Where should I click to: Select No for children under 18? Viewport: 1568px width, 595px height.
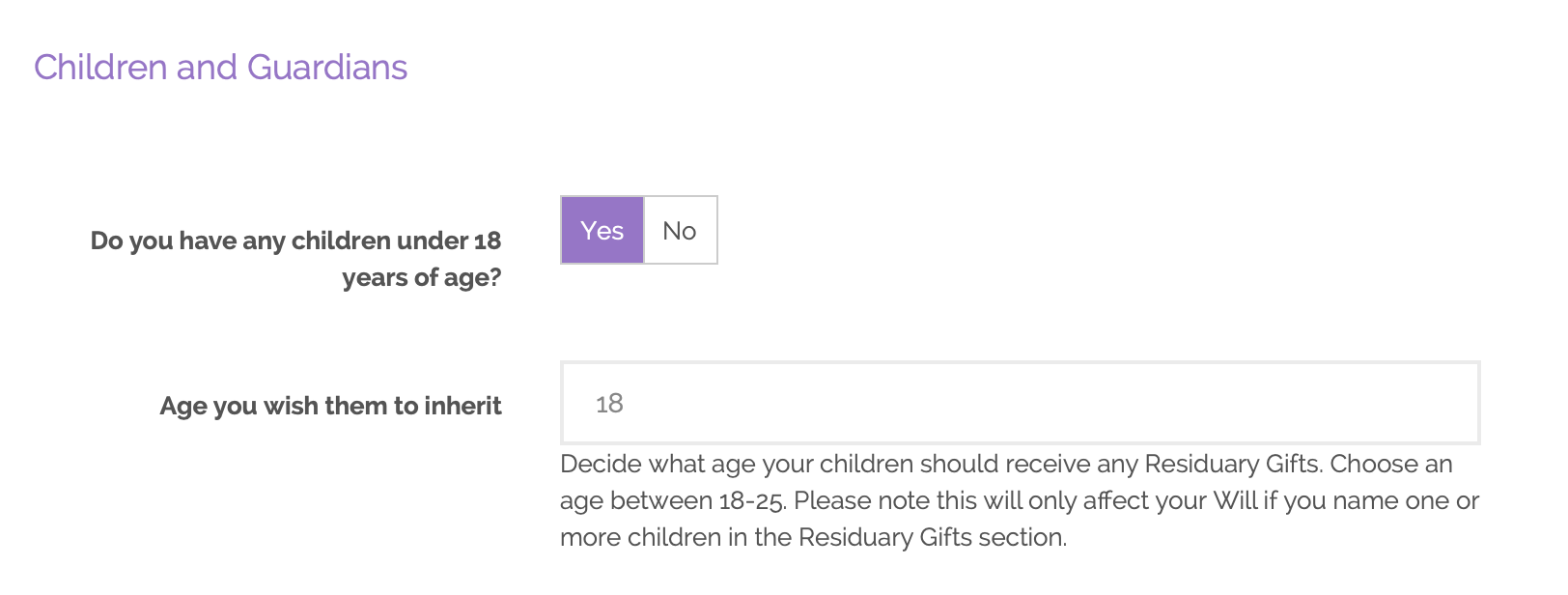point(680,231)
